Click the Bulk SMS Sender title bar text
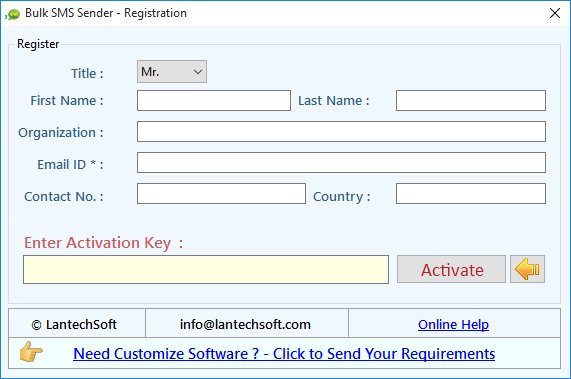 [x=106, y=13]
